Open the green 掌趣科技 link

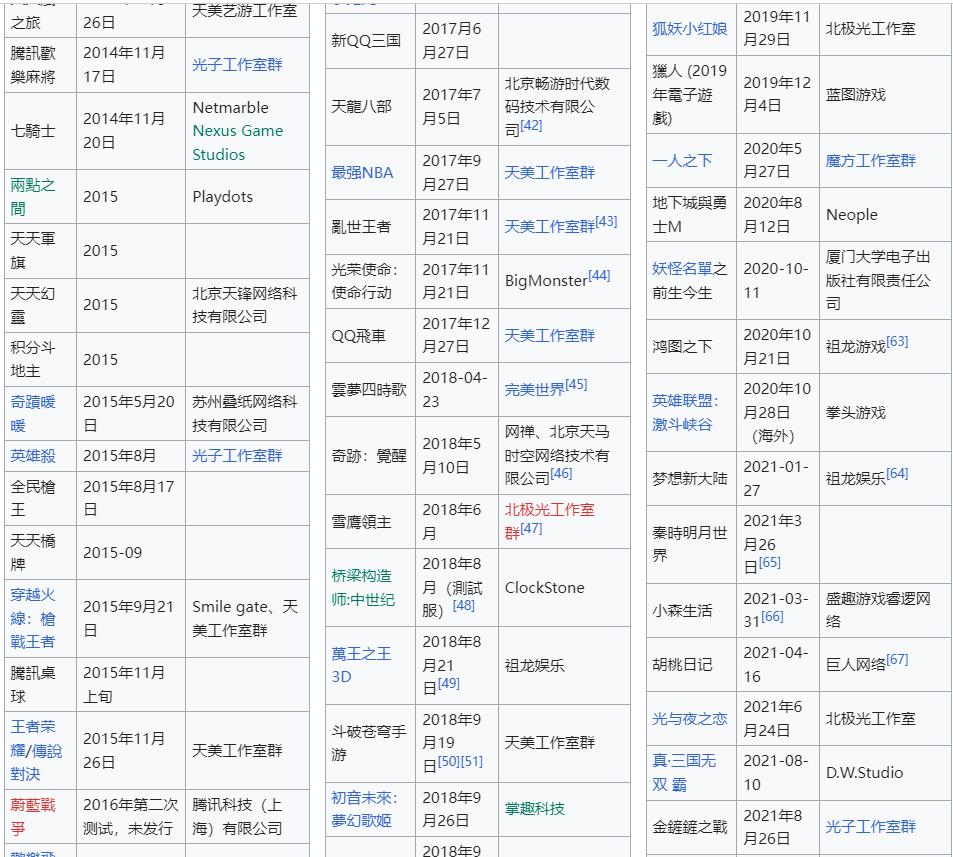click(534, 809)
